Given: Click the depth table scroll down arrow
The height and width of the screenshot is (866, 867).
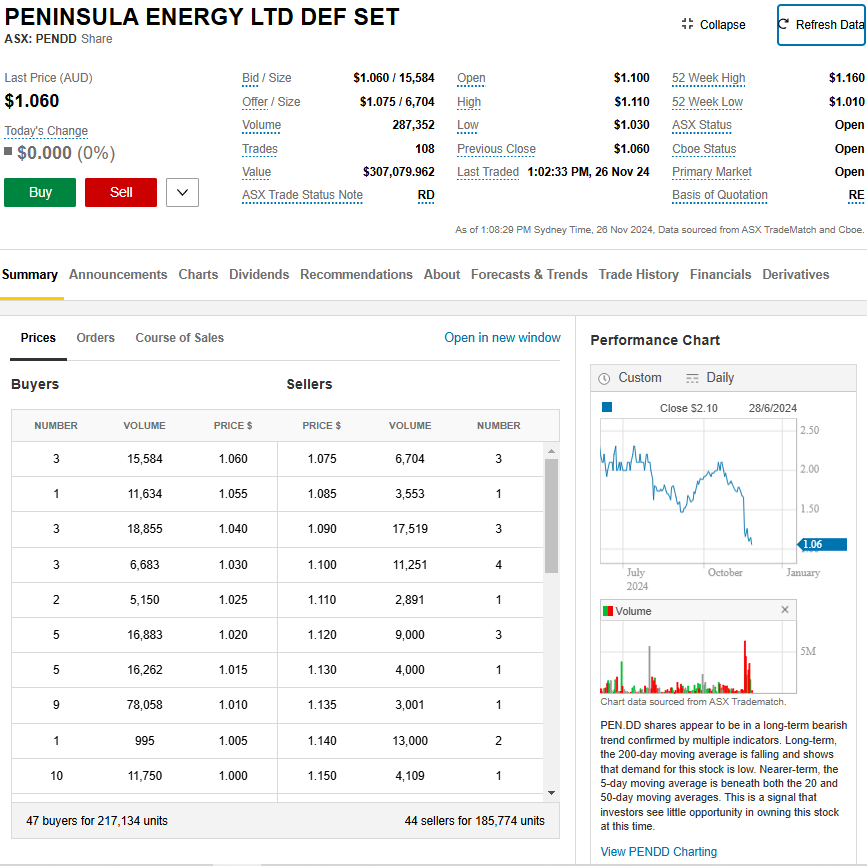Looking at the screenshot, I should coord(551,793).
